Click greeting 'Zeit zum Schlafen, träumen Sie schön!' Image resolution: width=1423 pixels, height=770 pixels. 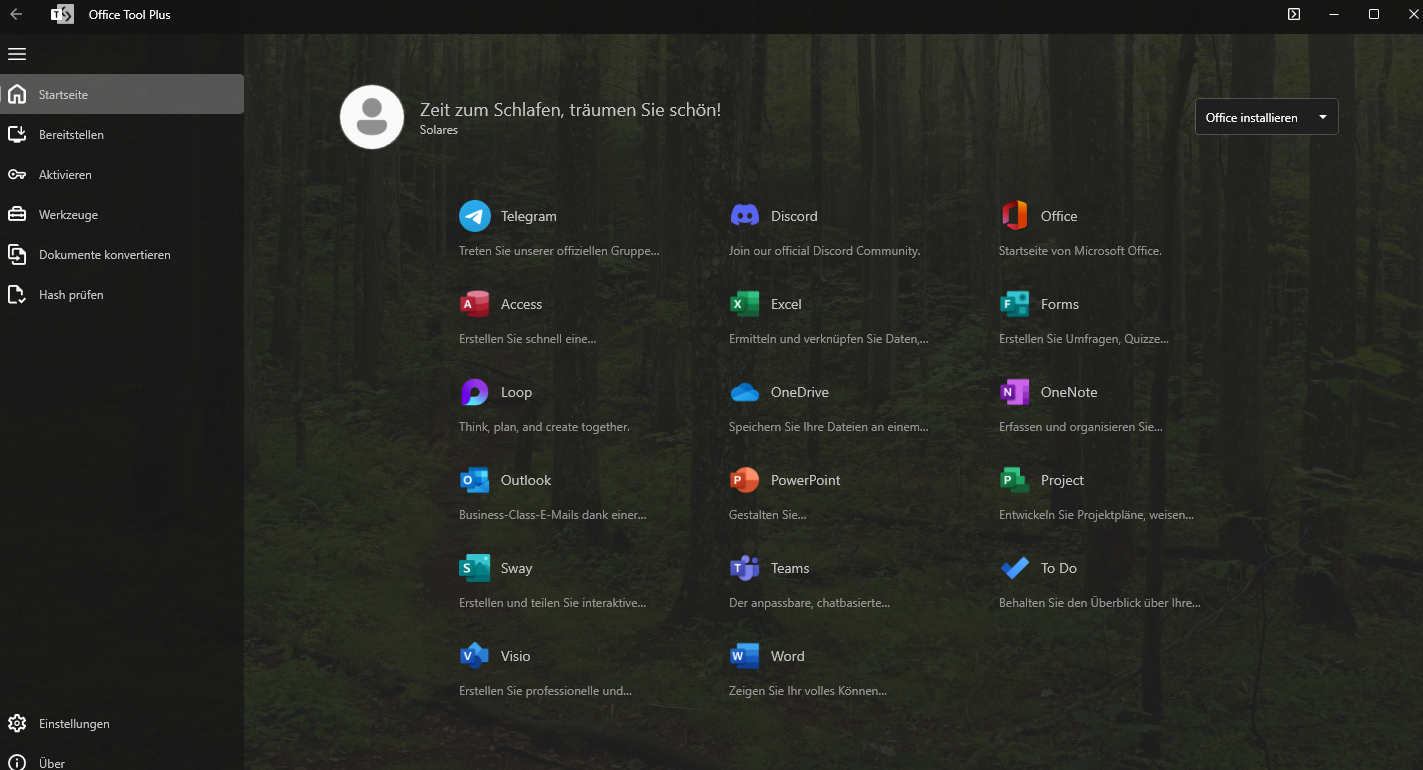click(570, 110)
